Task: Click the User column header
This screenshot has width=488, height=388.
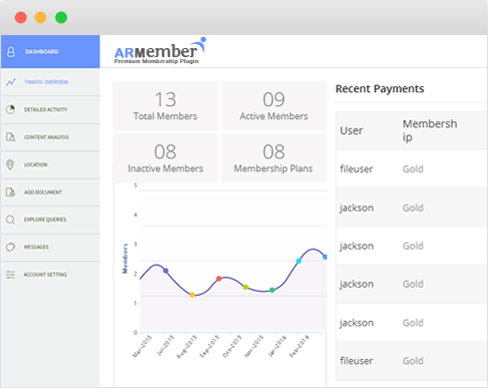Action: 351,130
